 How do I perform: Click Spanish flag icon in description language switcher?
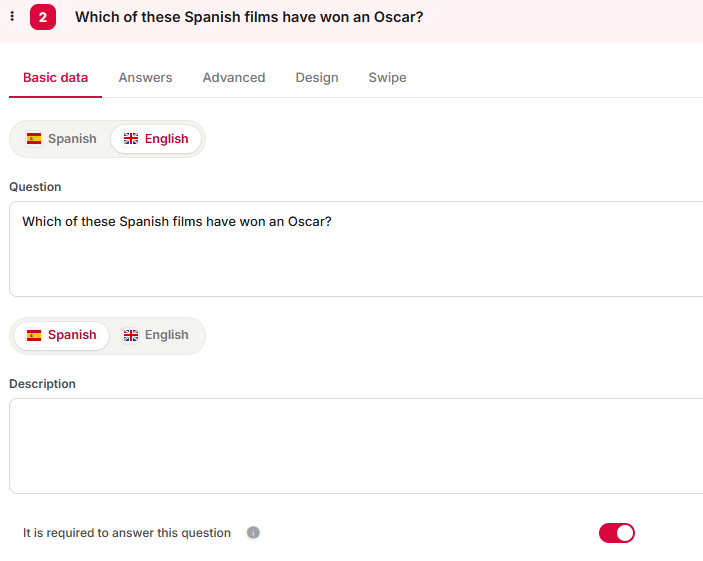[34, 335]
